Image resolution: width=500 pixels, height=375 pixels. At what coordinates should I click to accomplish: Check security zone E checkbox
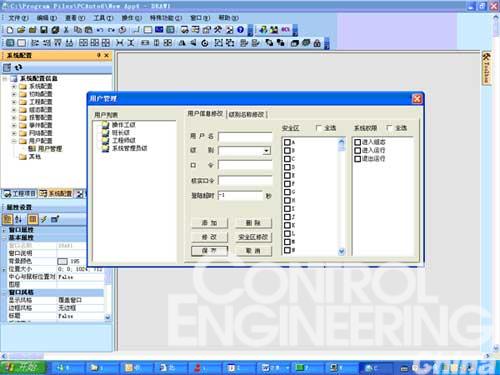(x=287, y=175)
